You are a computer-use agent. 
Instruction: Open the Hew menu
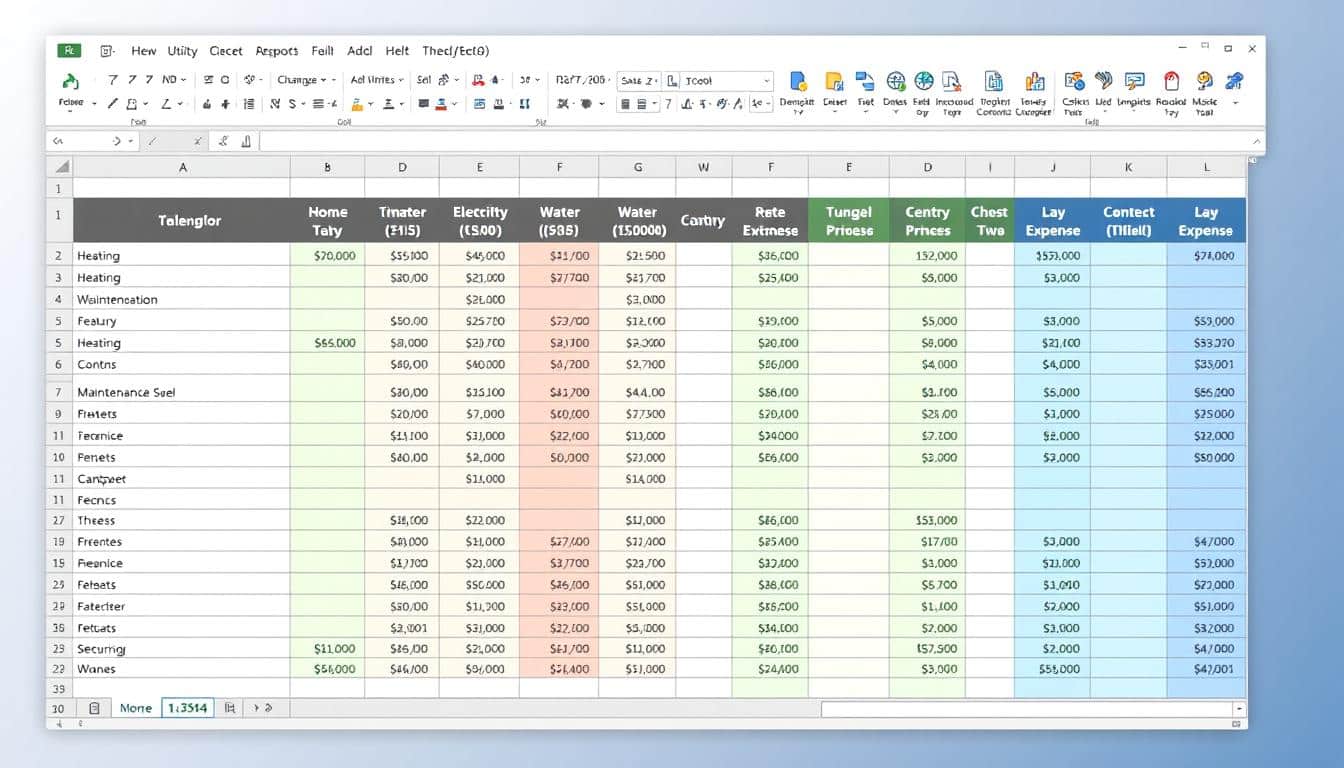[x=143, y=51]
